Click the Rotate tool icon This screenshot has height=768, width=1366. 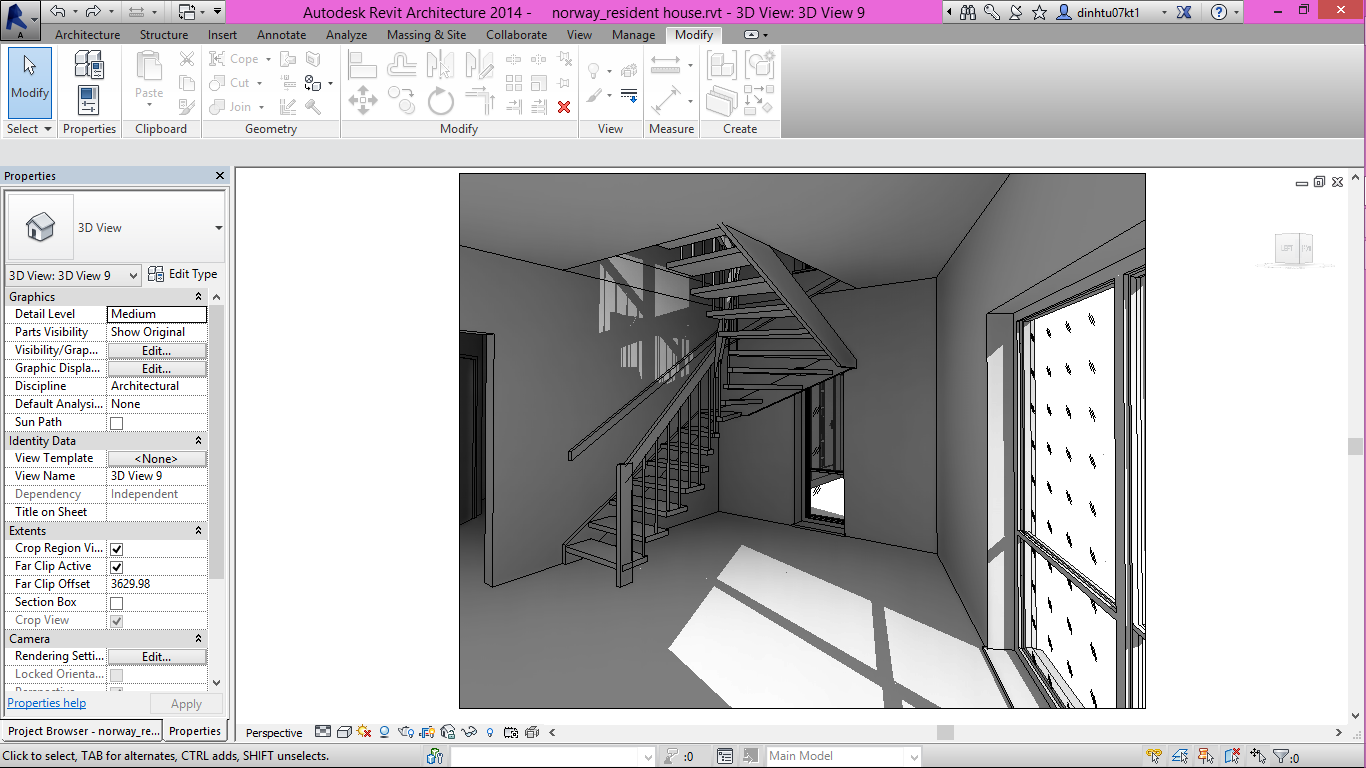point(441,101)
